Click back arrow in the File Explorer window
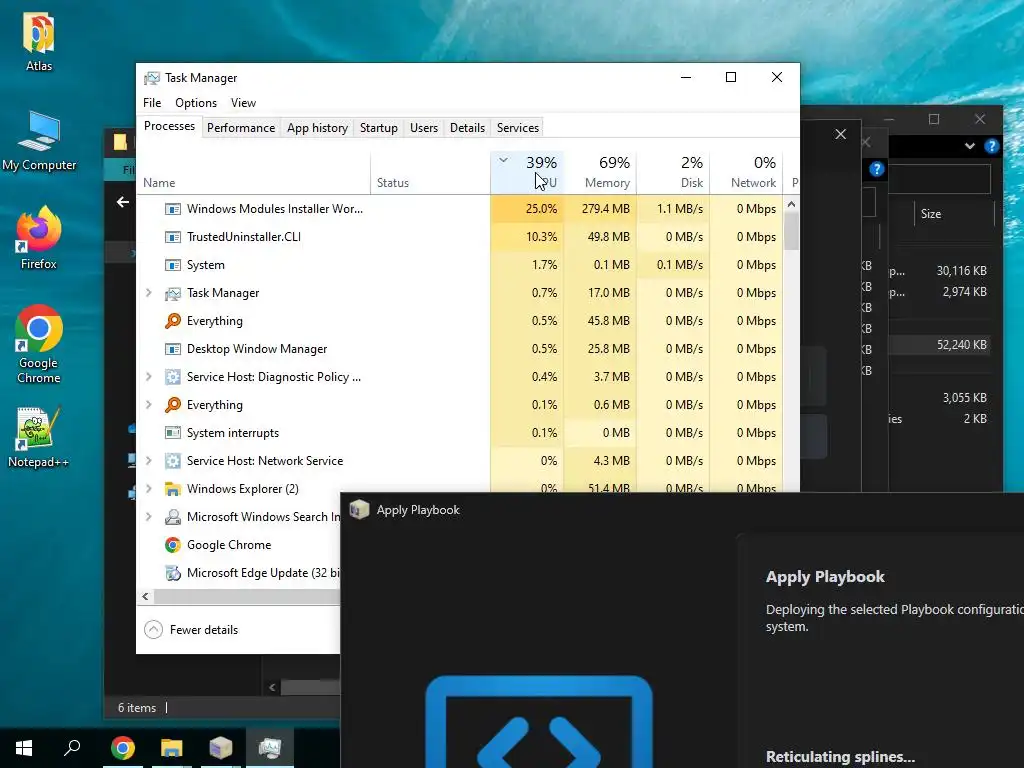The image size is (1024, 768). coord(123,202)
